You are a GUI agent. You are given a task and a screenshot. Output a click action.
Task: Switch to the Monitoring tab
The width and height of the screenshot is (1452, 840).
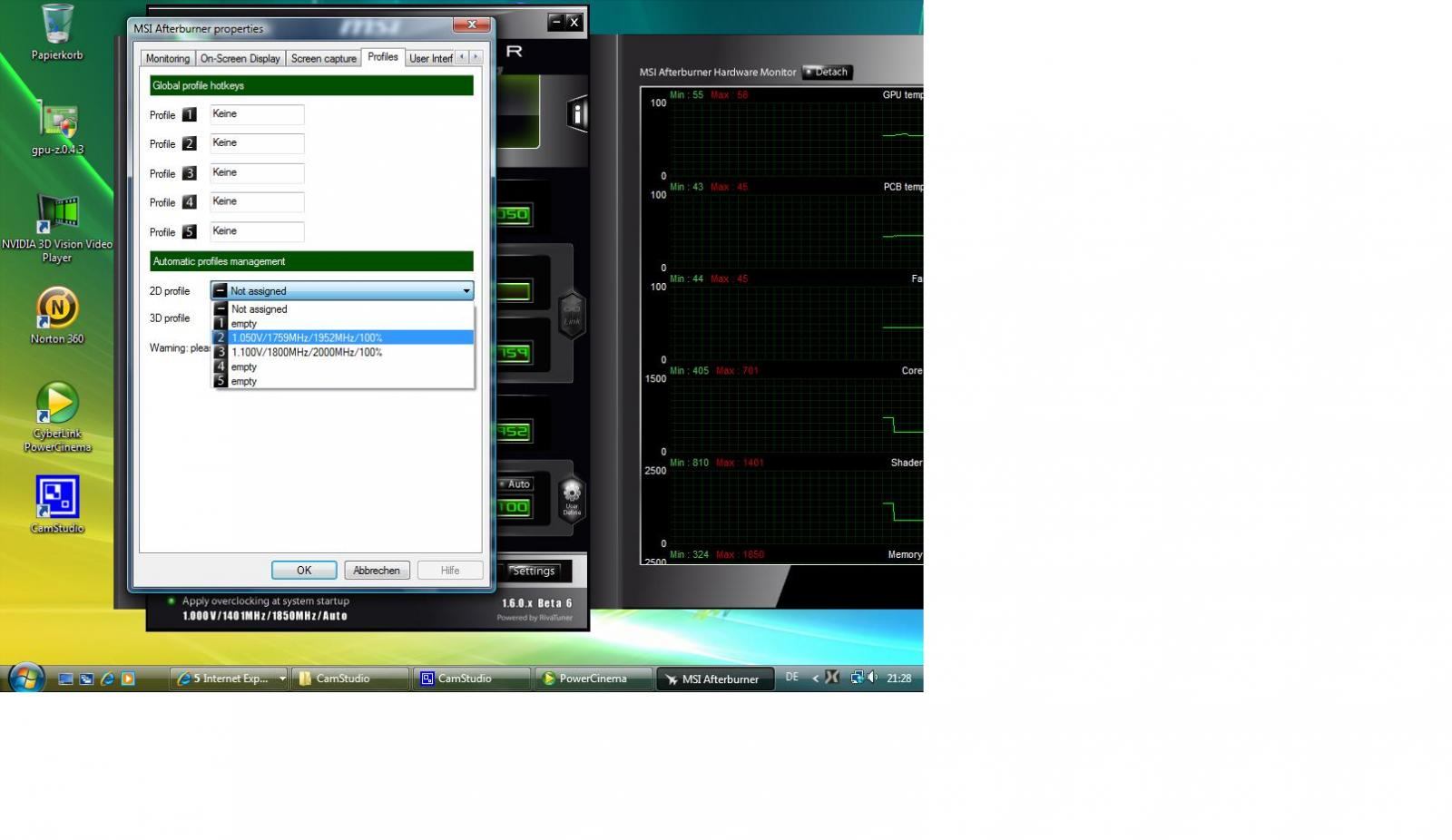[168, 58]
